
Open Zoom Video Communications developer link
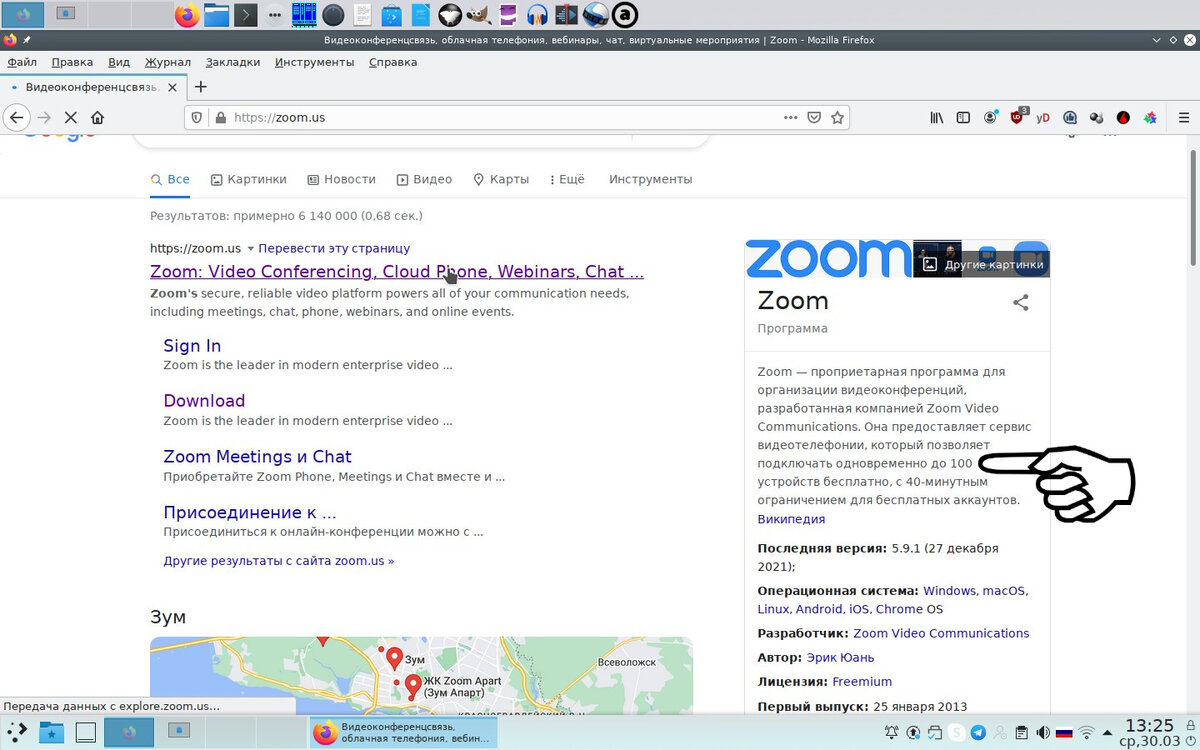coord(941,633)
